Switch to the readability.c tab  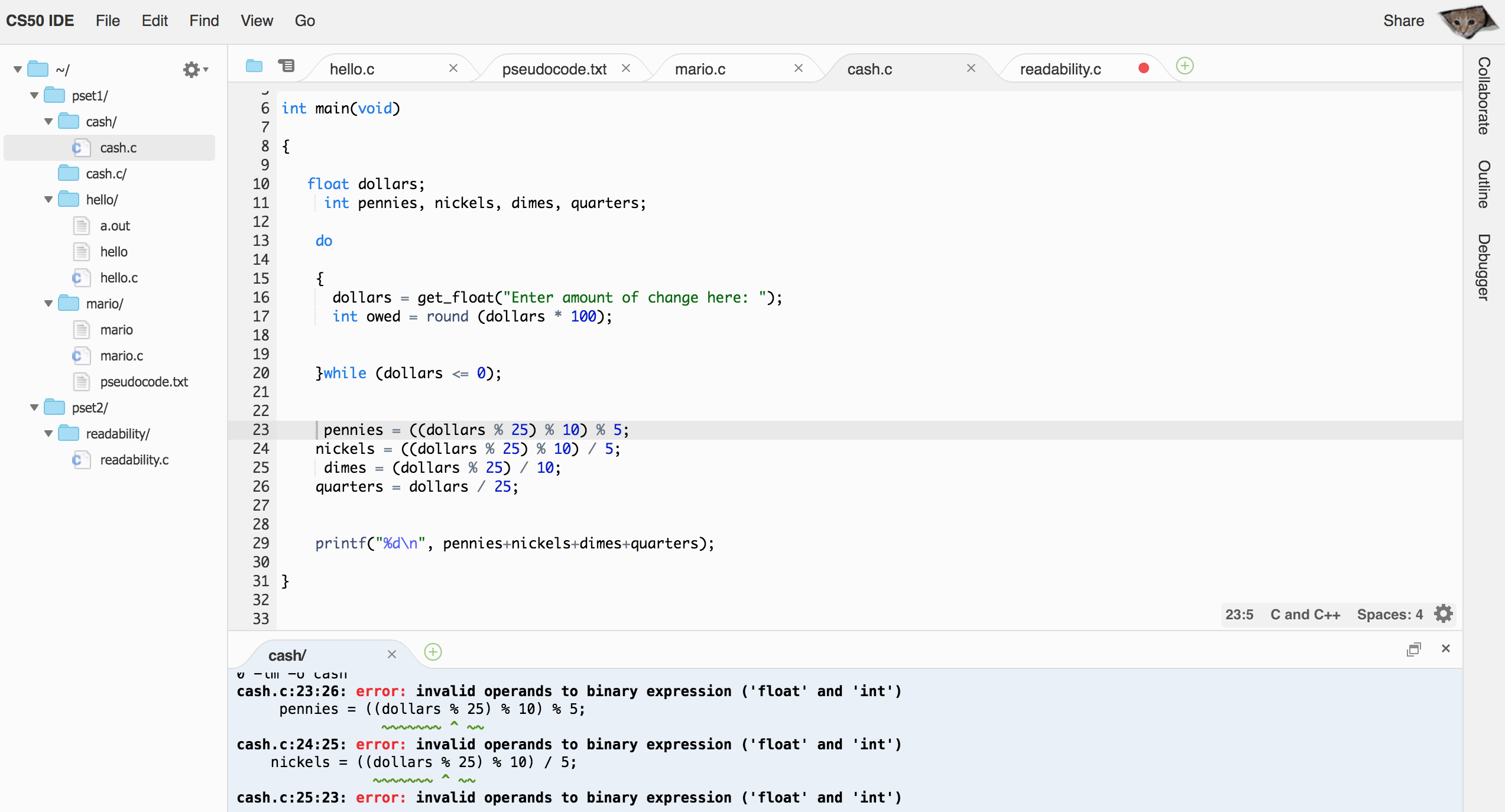[1060, 69]
